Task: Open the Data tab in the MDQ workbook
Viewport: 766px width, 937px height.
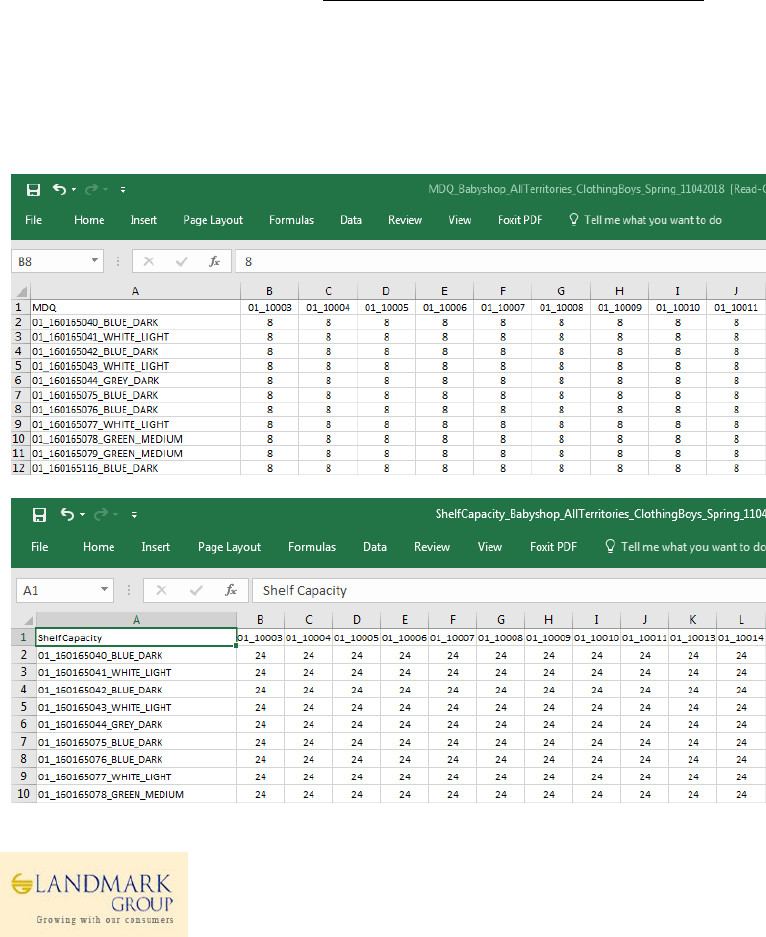Action: point(351,220)
